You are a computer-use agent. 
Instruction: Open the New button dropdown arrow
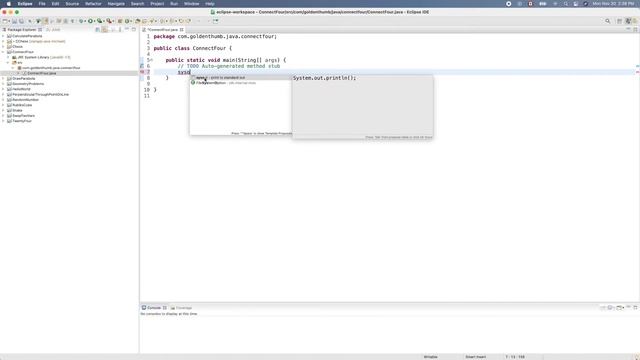coord(9,21)
